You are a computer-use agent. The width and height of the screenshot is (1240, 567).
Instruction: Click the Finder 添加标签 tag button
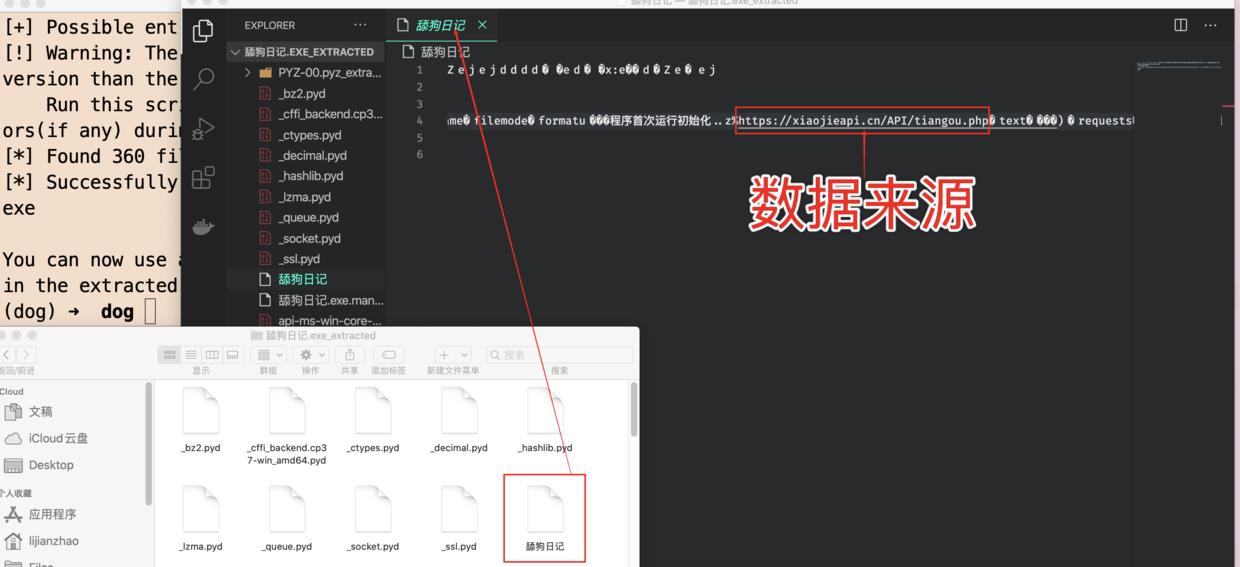(388, 355)
